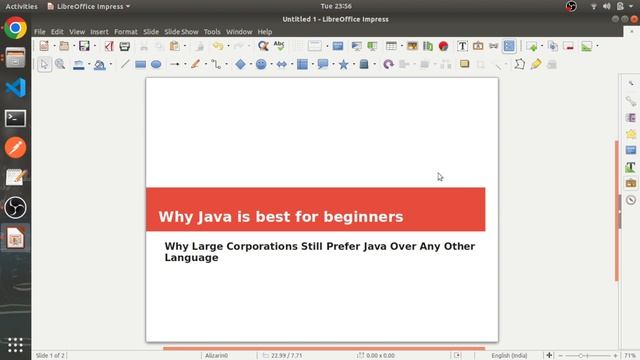Start the slide show from first slide
This screenshot has height=360, width=640.
tap(356, 46)
